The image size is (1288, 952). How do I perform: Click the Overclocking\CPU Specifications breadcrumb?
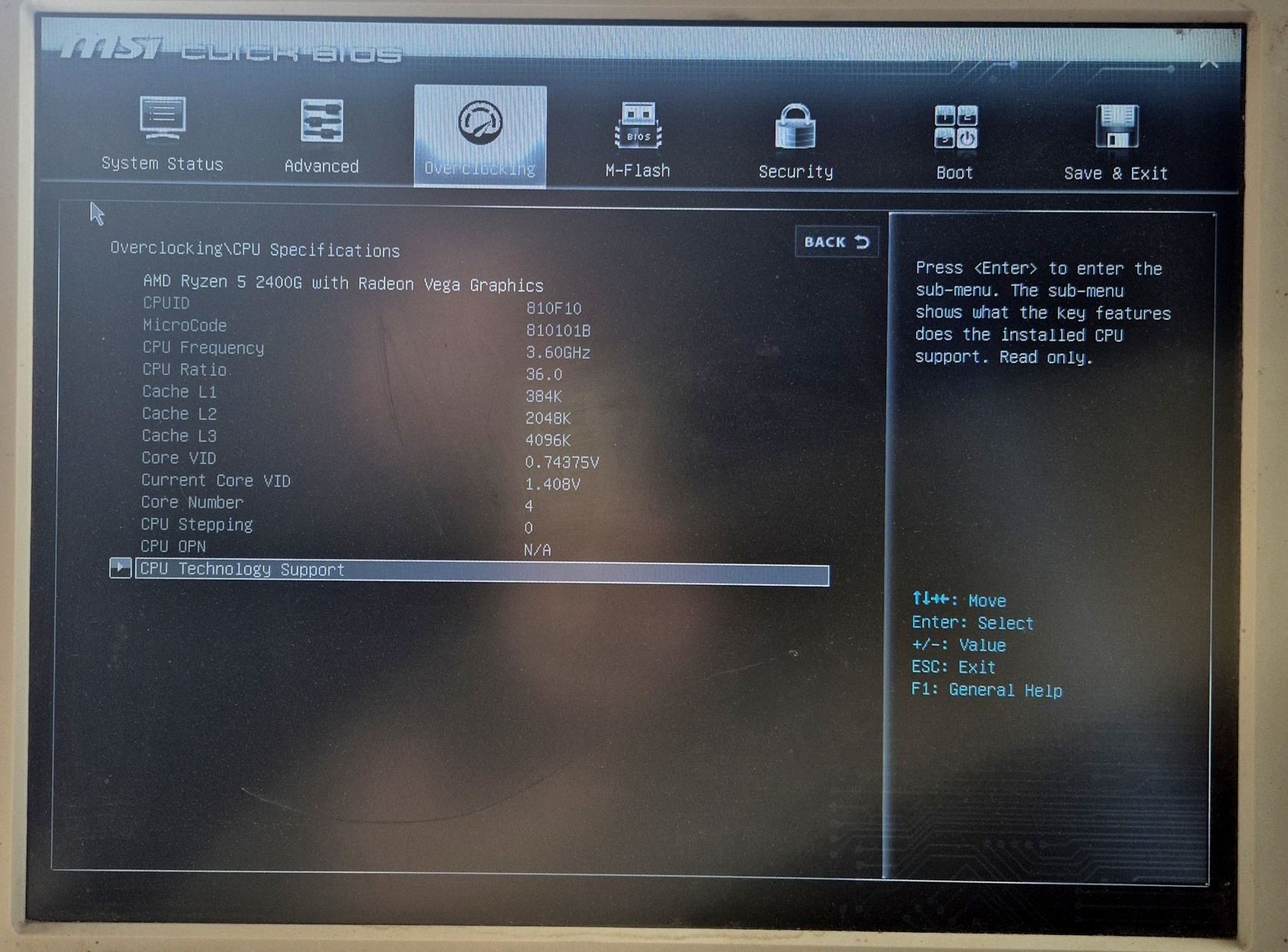[255, 249]
